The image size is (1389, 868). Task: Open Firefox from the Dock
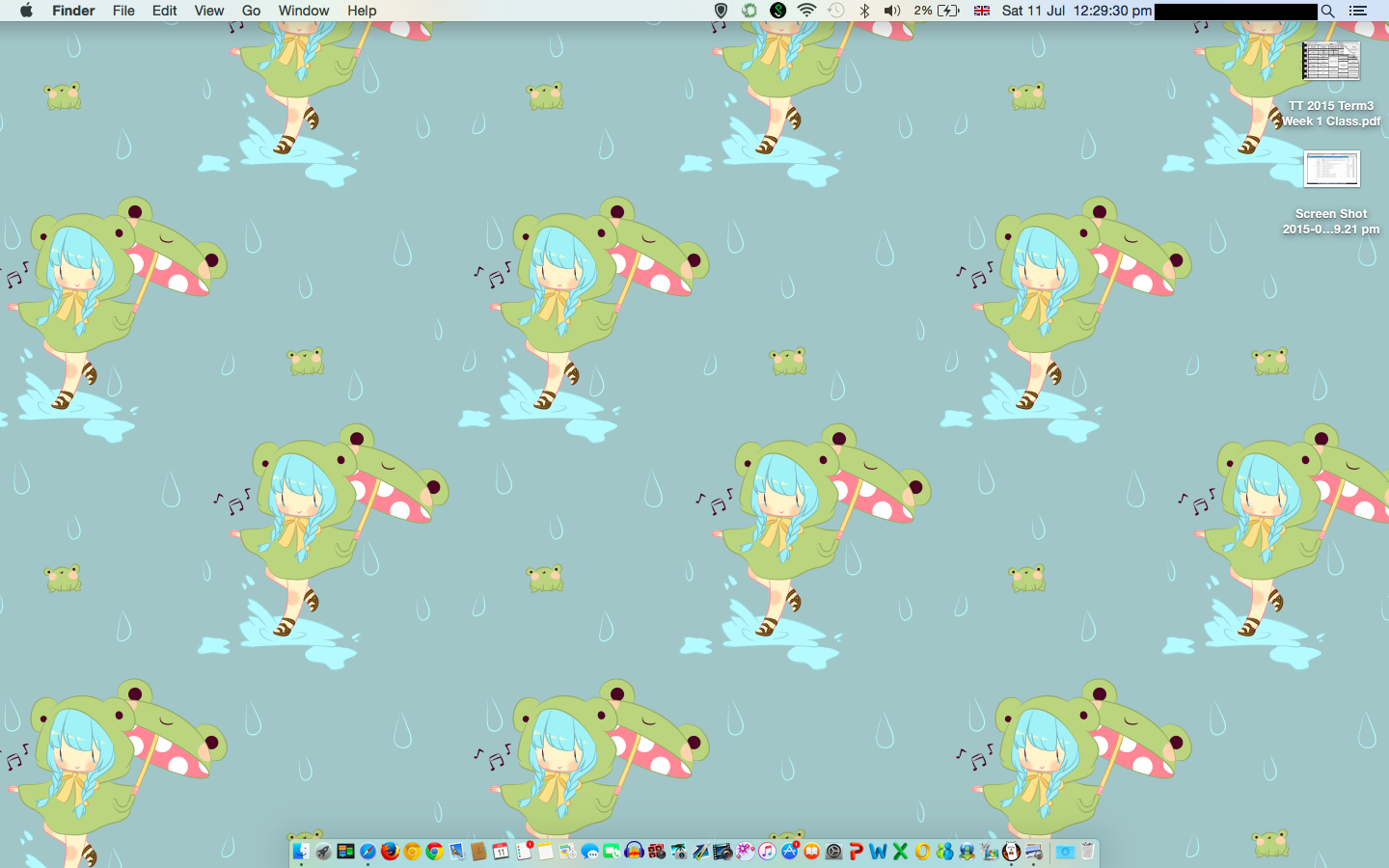click(391, 852)
